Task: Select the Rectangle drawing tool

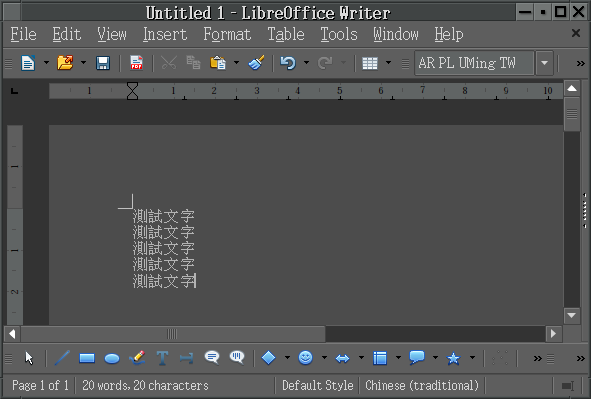Action: 87,358
